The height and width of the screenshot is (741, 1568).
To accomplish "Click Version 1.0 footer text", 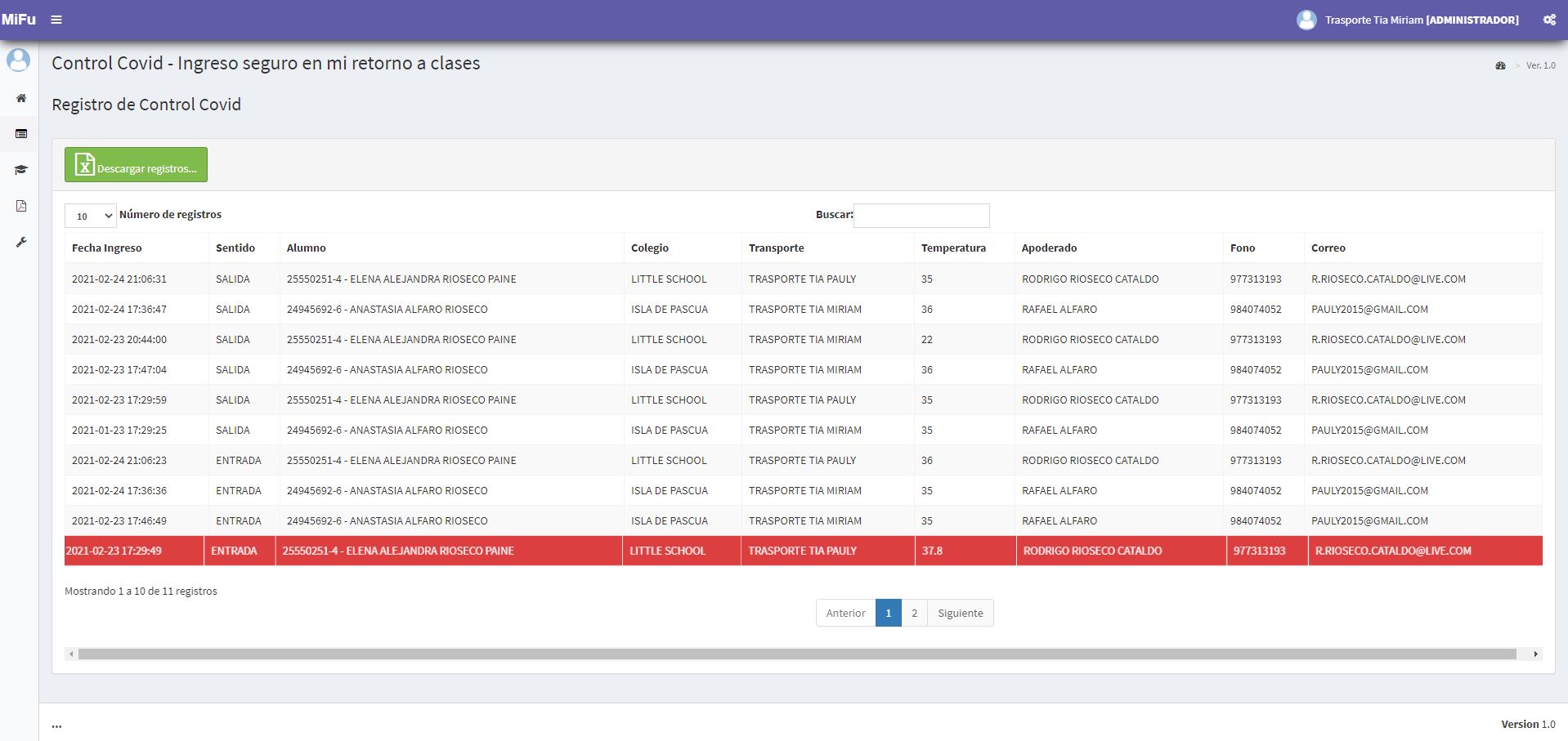I will coord(1528,724).
